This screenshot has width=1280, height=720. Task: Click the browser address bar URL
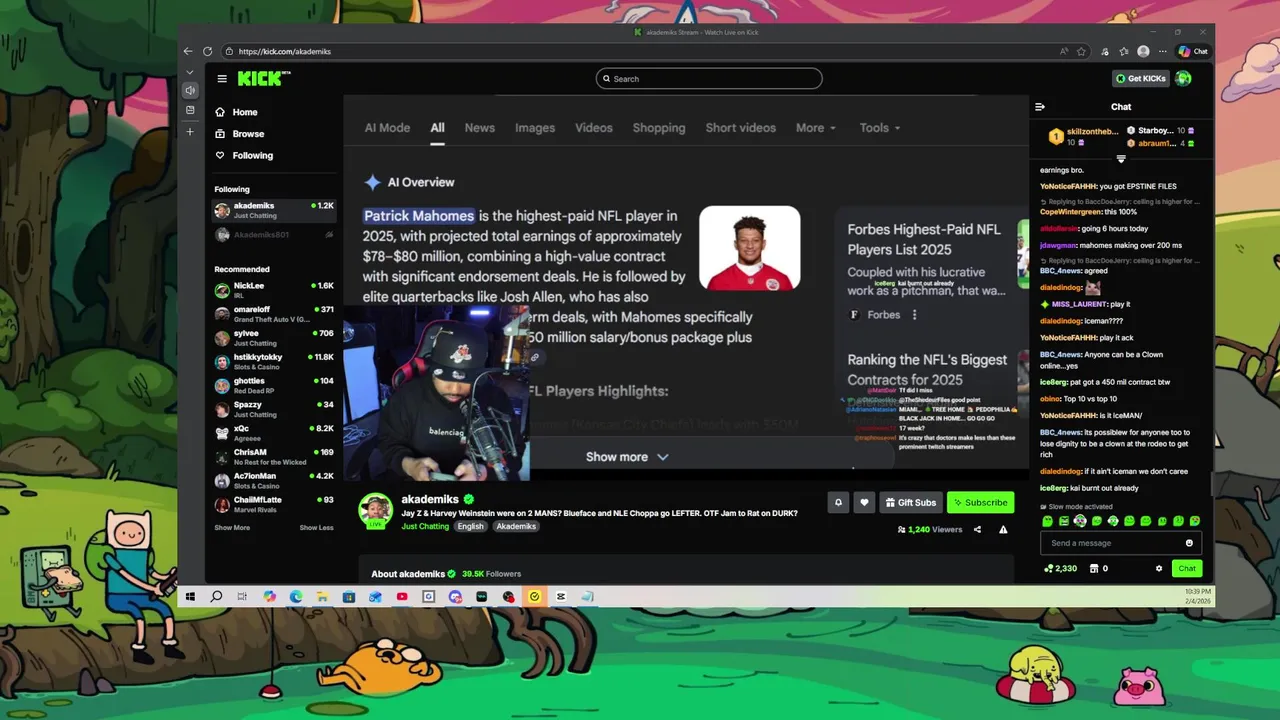point(285,51)
